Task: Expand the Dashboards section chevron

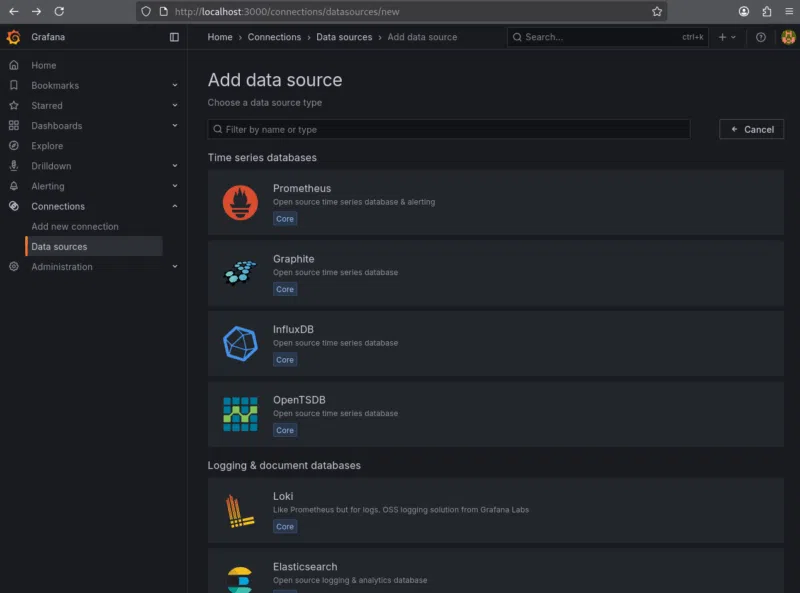Action: (175, 126)
